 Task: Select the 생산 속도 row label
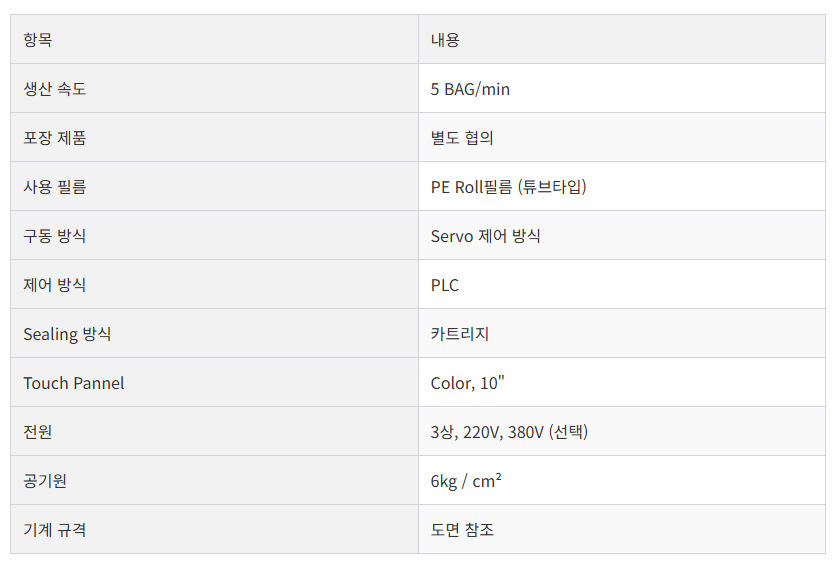point(55,89)
